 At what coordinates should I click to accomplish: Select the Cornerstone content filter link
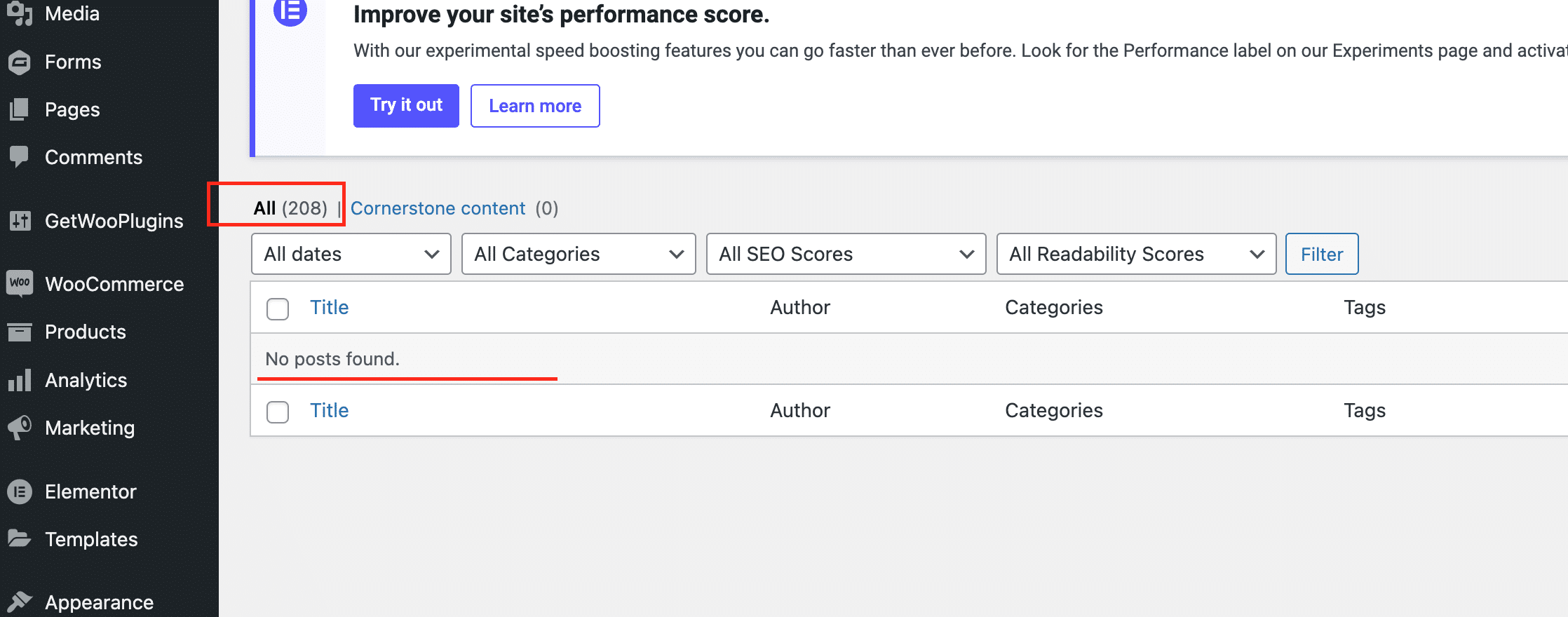click(x=438, y=208)
